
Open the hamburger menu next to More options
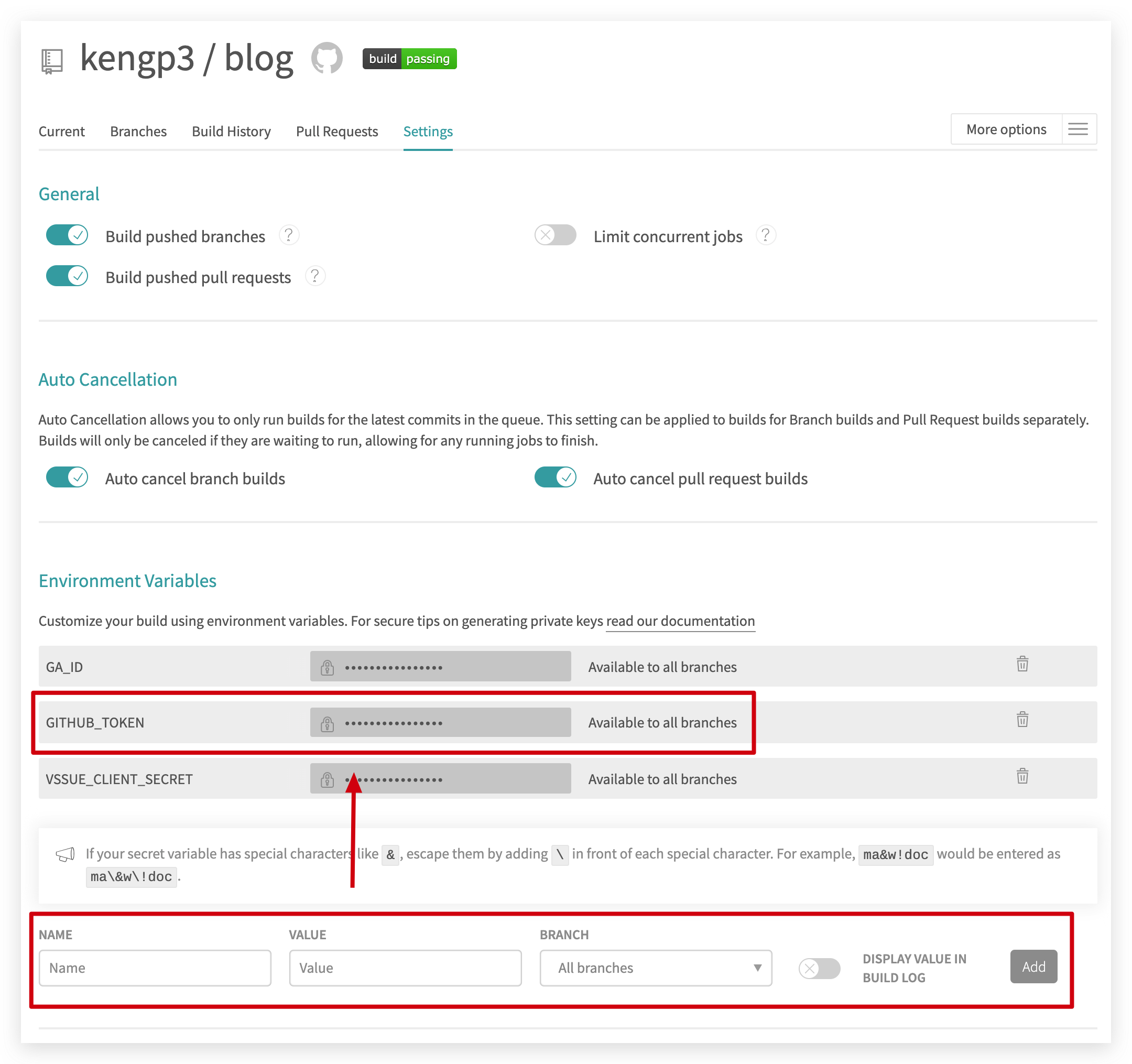1078,129
